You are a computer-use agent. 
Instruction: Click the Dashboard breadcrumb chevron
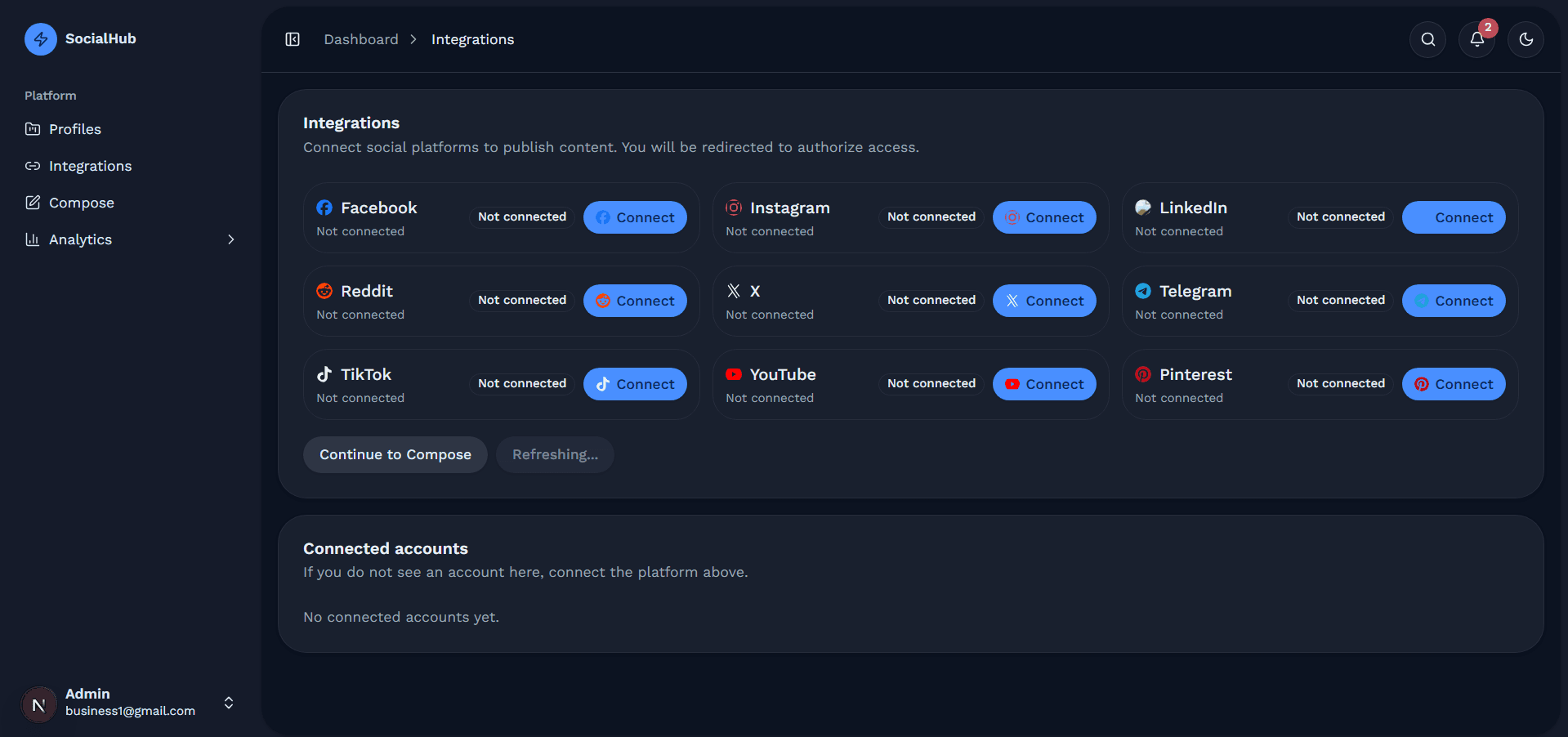413,39
